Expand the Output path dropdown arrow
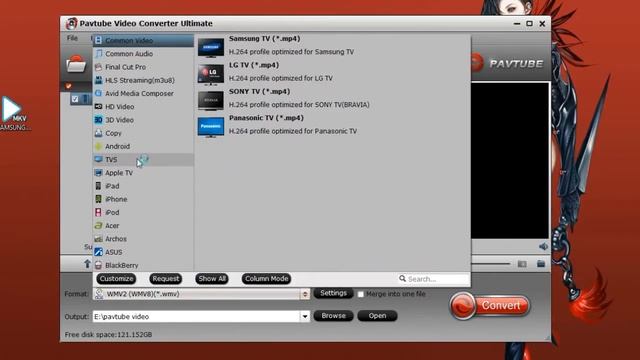The image size is (640, 360). pos(305,316)
